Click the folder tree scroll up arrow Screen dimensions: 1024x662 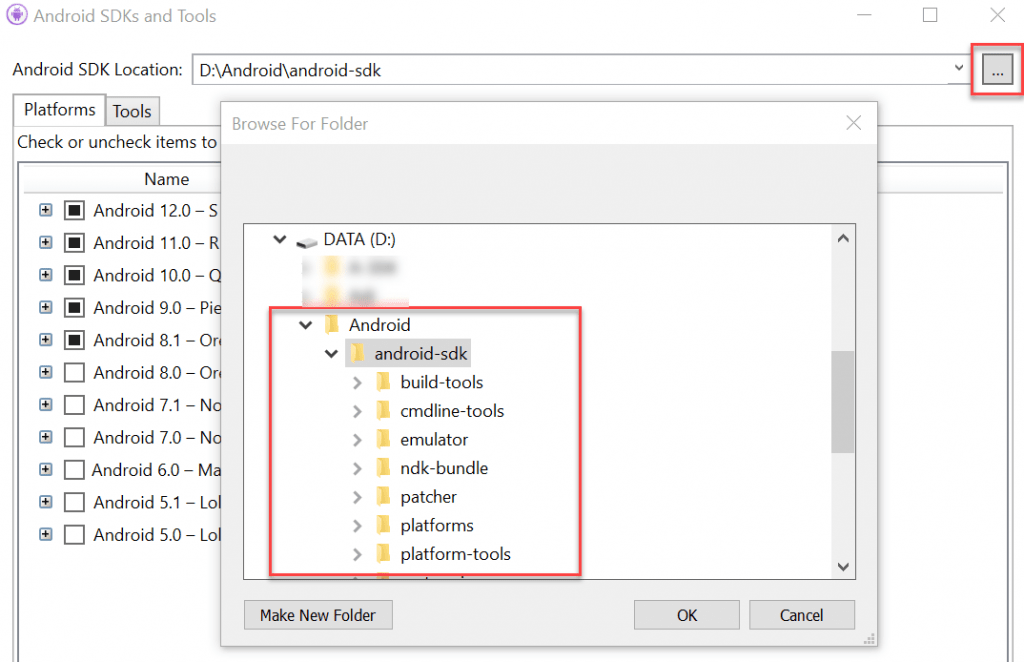tap(843, 238)
